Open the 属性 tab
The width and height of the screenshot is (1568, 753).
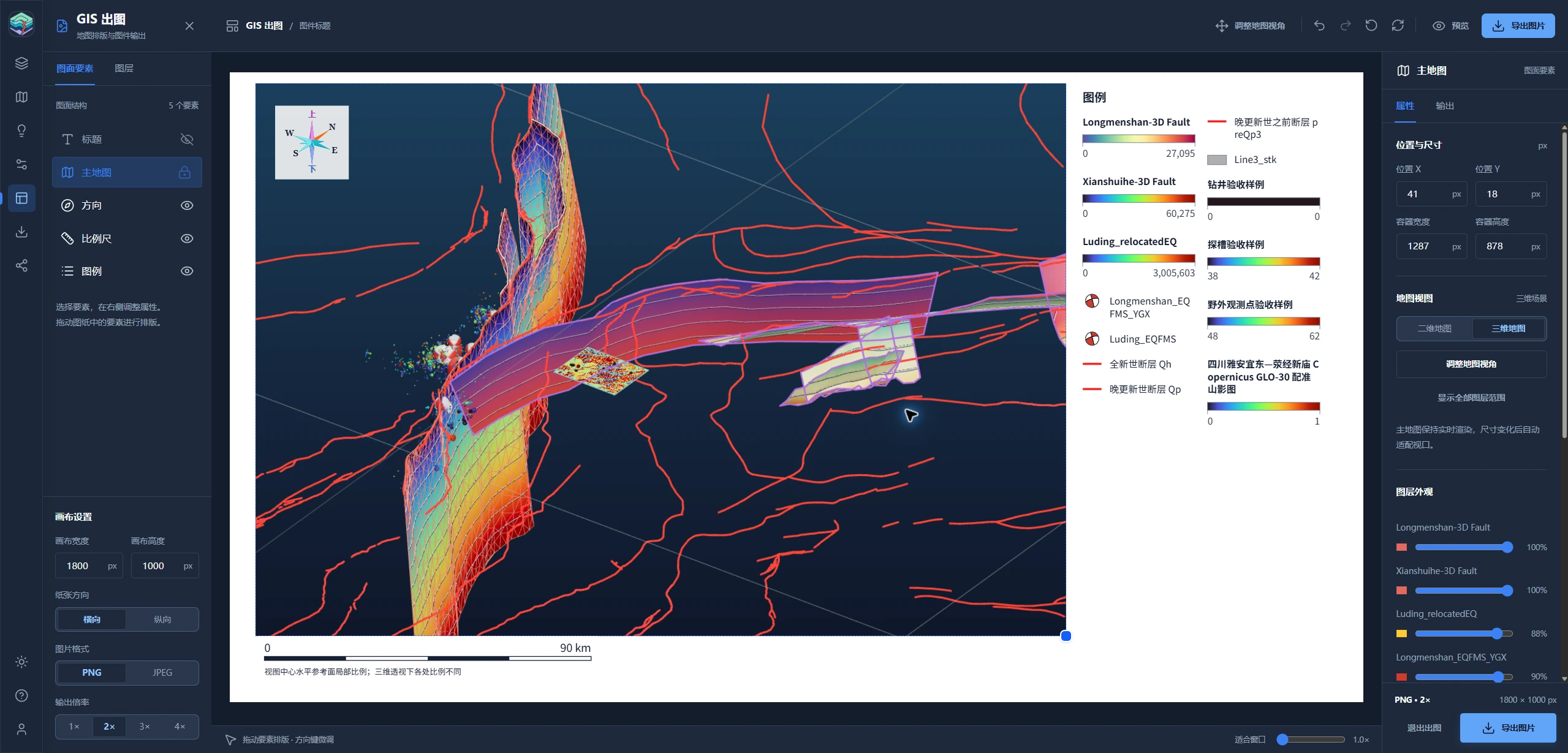click(x=1405, y=105)
